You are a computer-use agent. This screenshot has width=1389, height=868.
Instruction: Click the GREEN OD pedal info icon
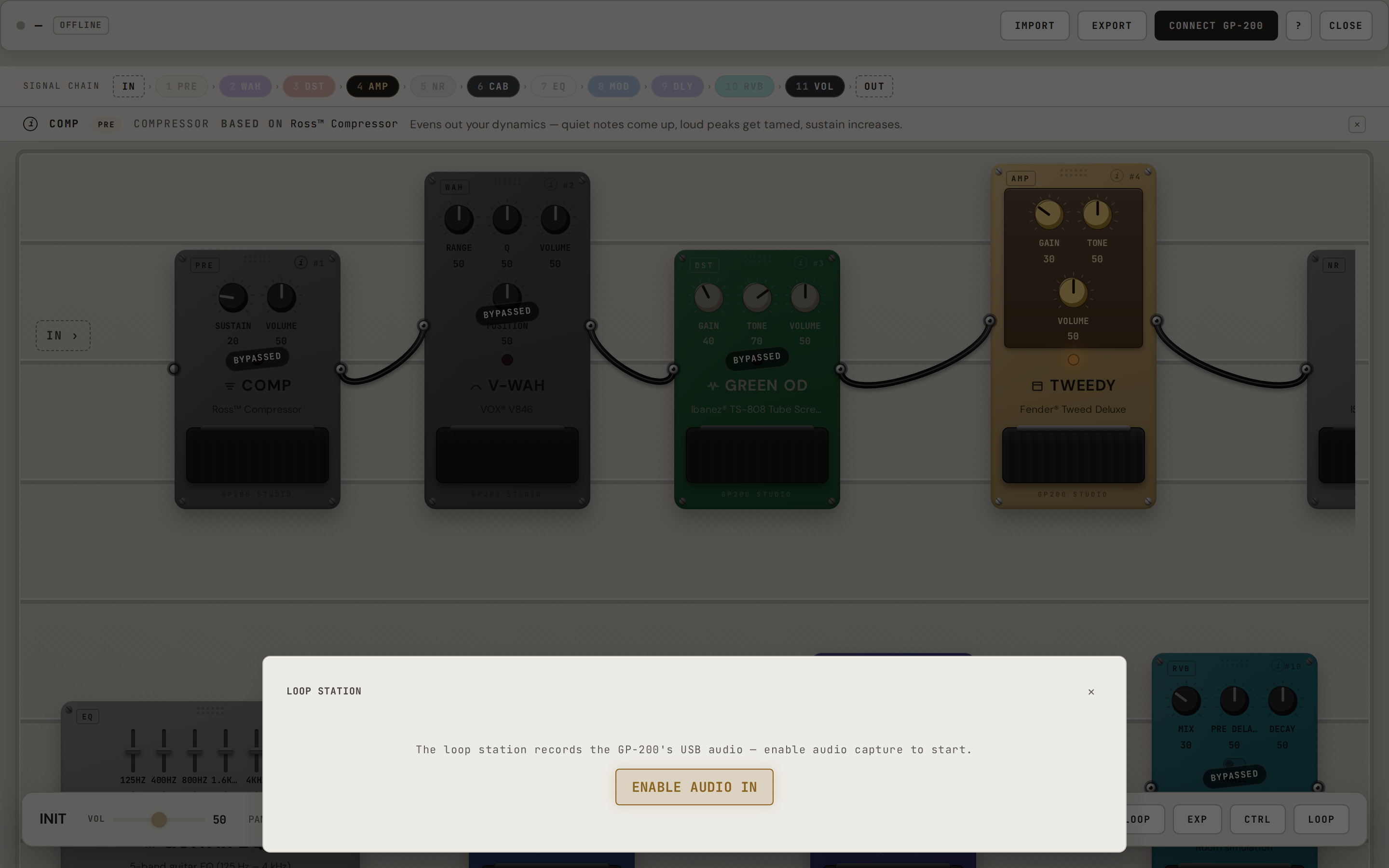coord(800,262)
